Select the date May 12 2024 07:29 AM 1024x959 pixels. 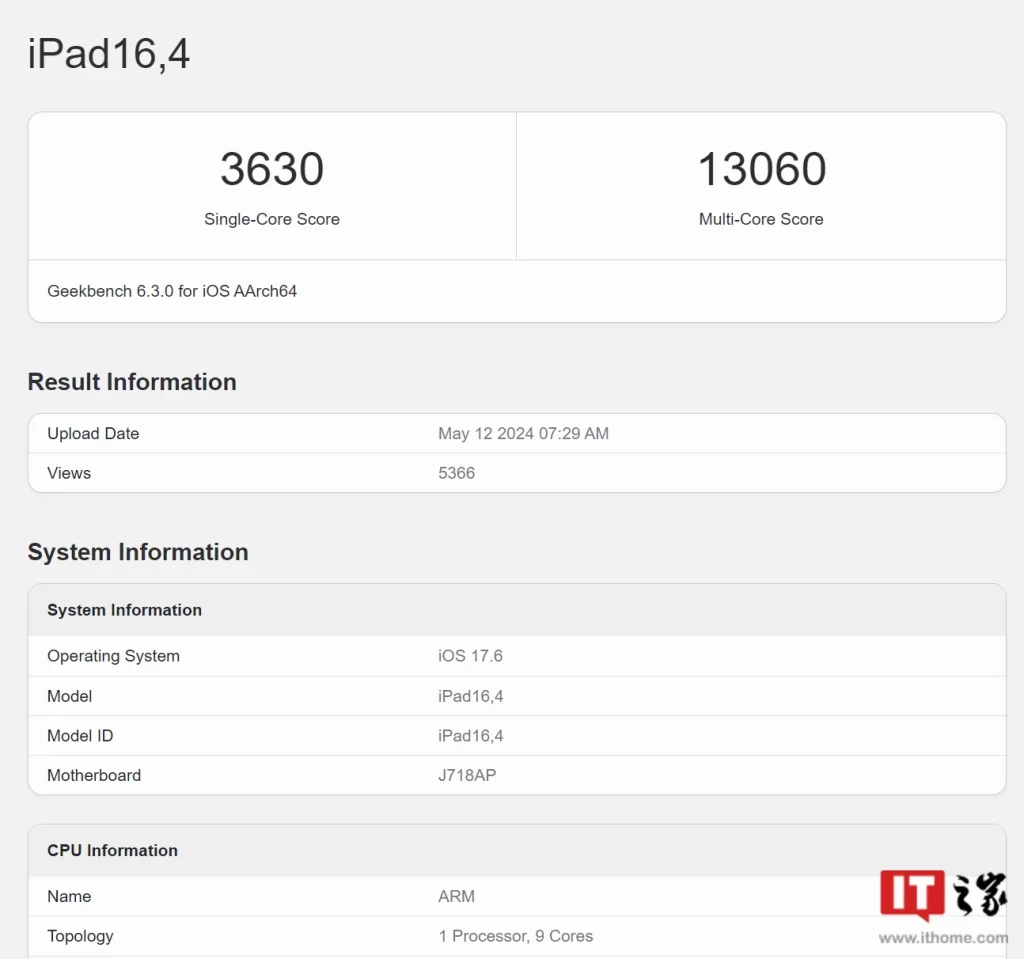(x=523, y=433)
